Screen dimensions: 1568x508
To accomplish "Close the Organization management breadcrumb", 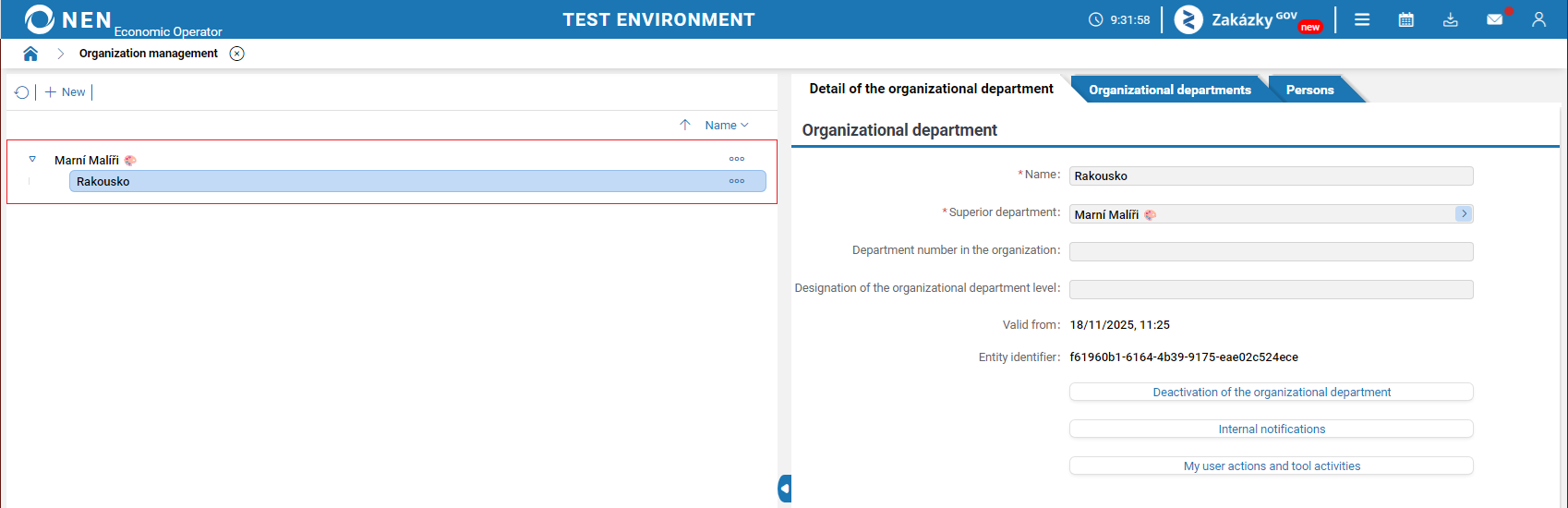I will (237, 54).
